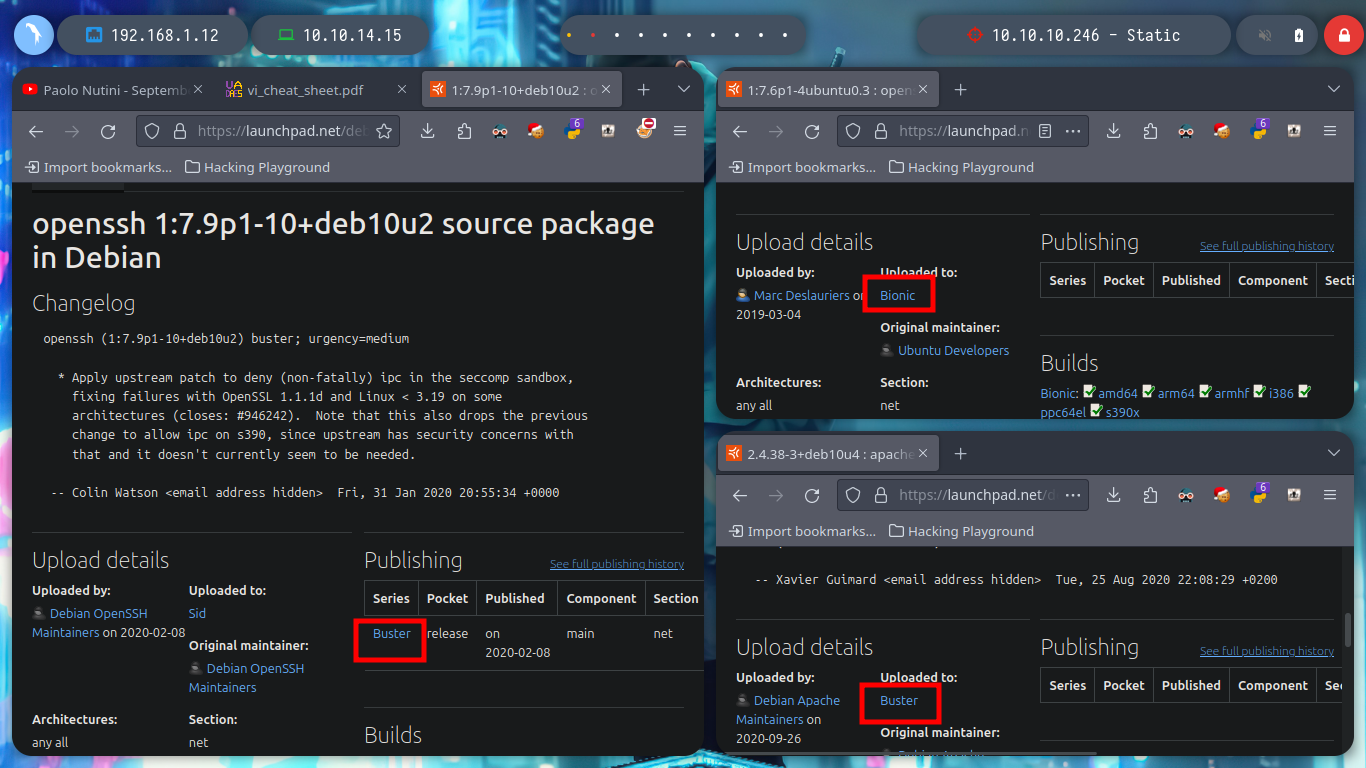Screen dimensions: 1366x768
Task: Go back in the Ubuntu openssh window
Action: [x=740, y=131]
